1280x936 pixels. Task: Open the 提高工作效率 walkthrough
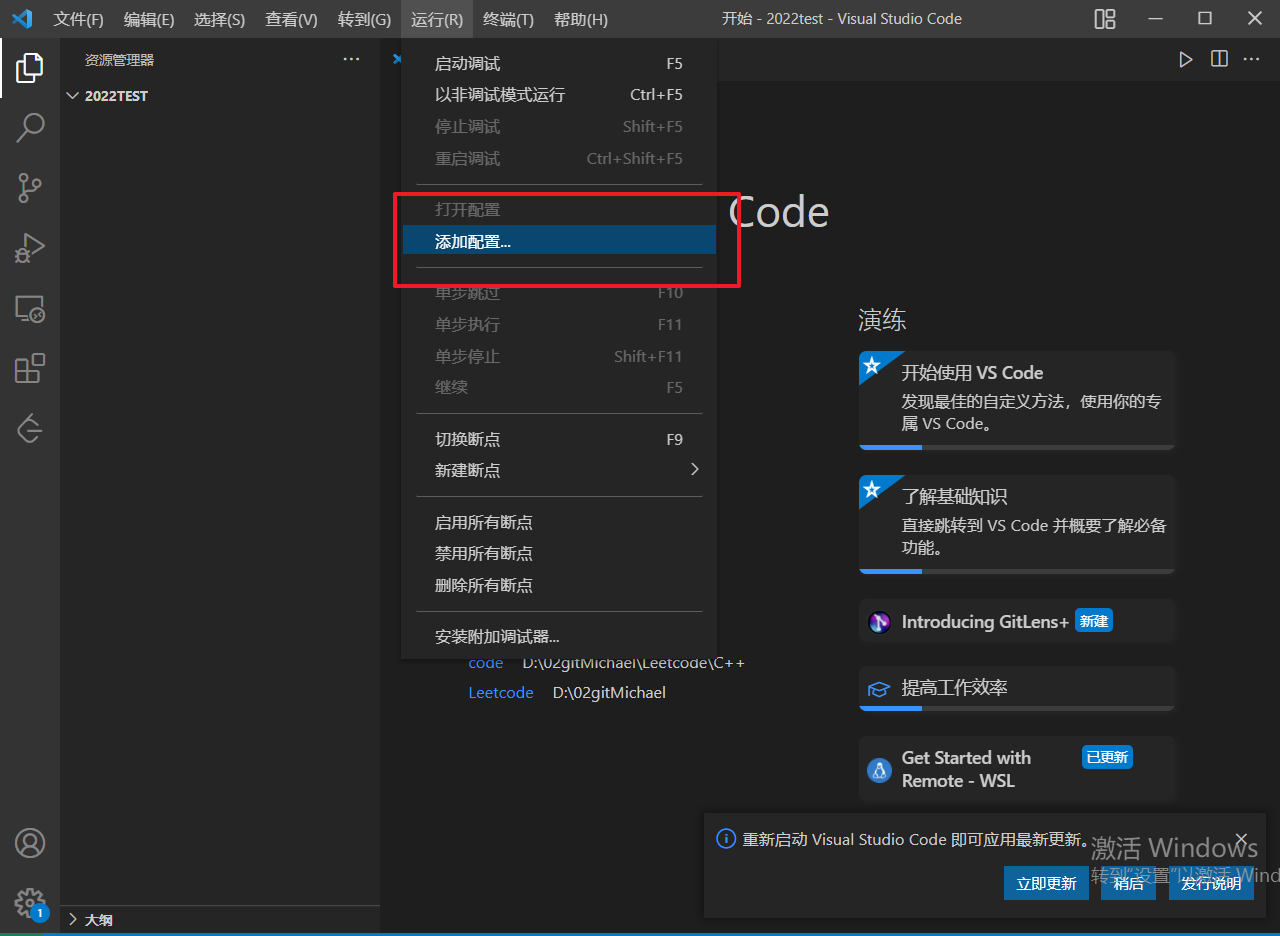pos(1017,688)
